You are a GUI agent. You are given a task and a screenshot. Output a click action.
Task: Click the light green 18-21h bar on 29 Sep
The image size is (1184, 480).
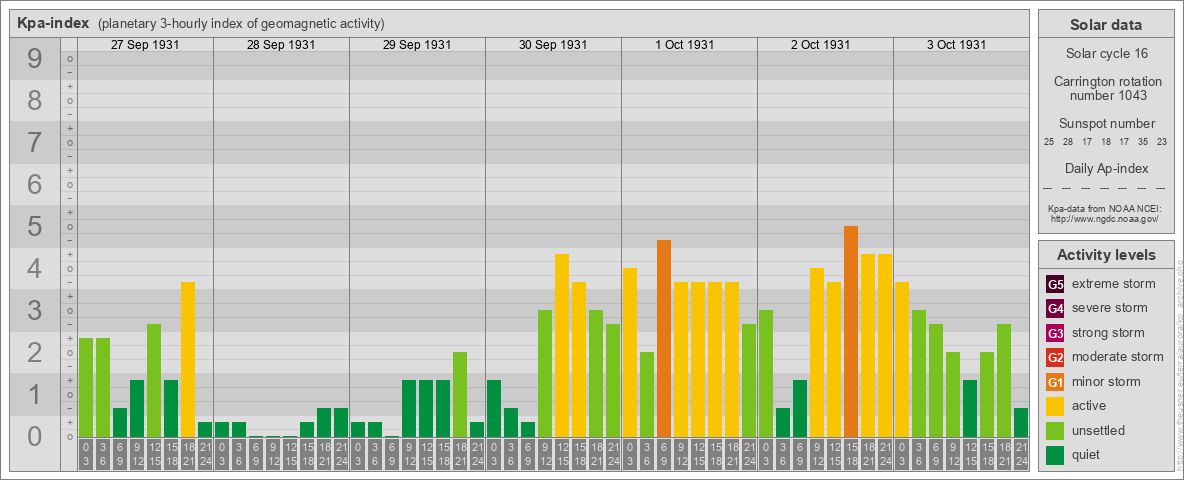(x=460, y=395)
